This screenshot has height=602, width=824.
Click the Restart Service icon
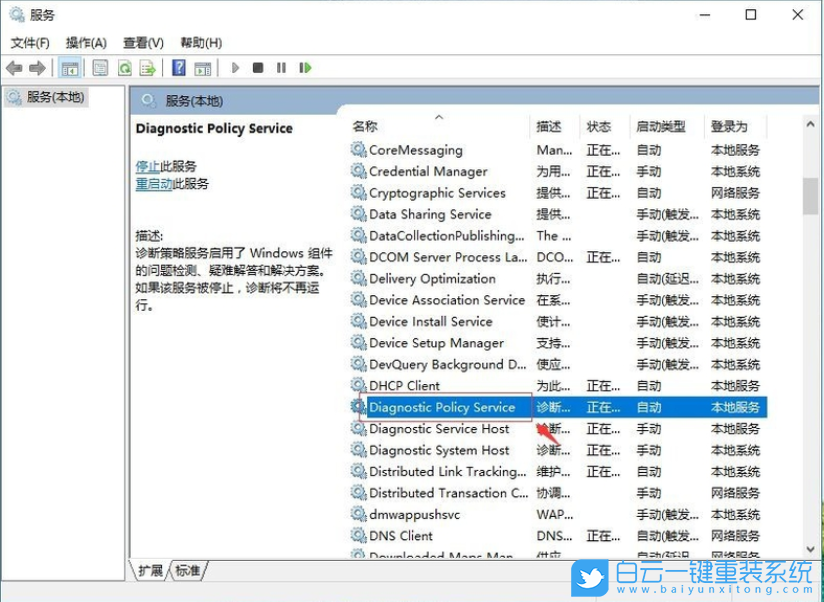tap(305, 68)
